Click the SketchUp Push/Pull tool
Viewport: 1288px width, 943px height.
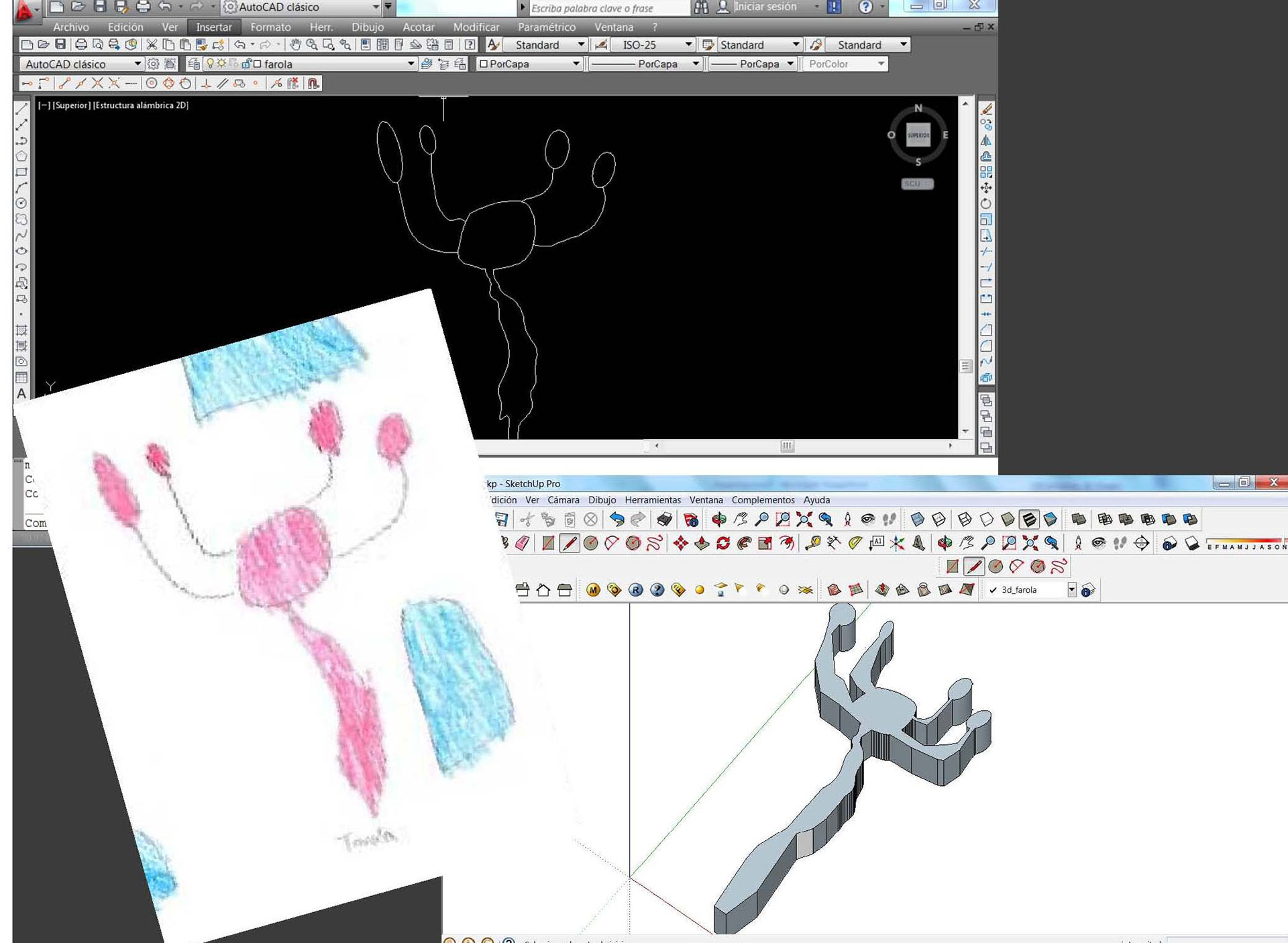pos(702,543)
